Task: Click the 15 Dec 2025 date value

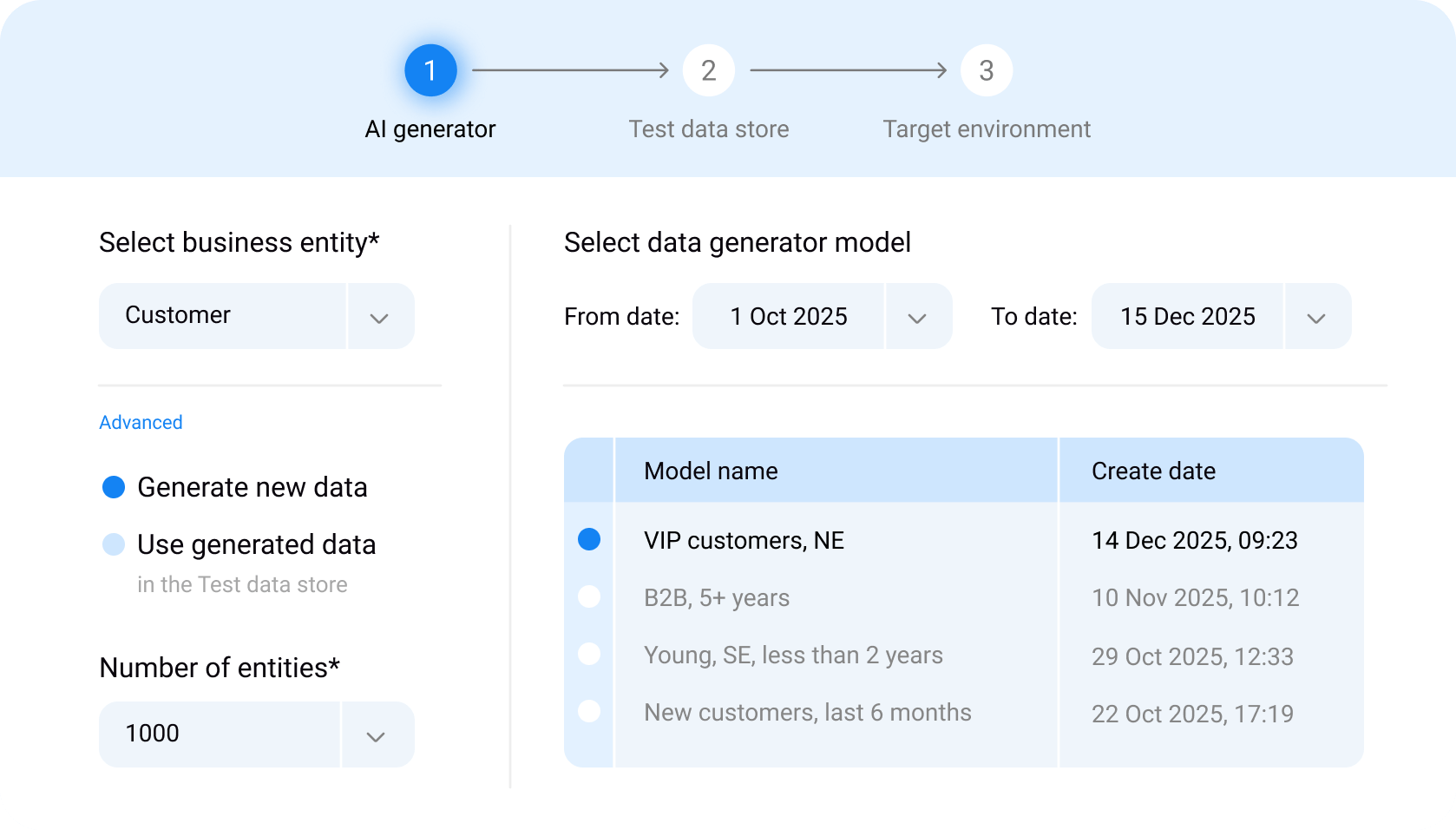Action: point(1187,316)
